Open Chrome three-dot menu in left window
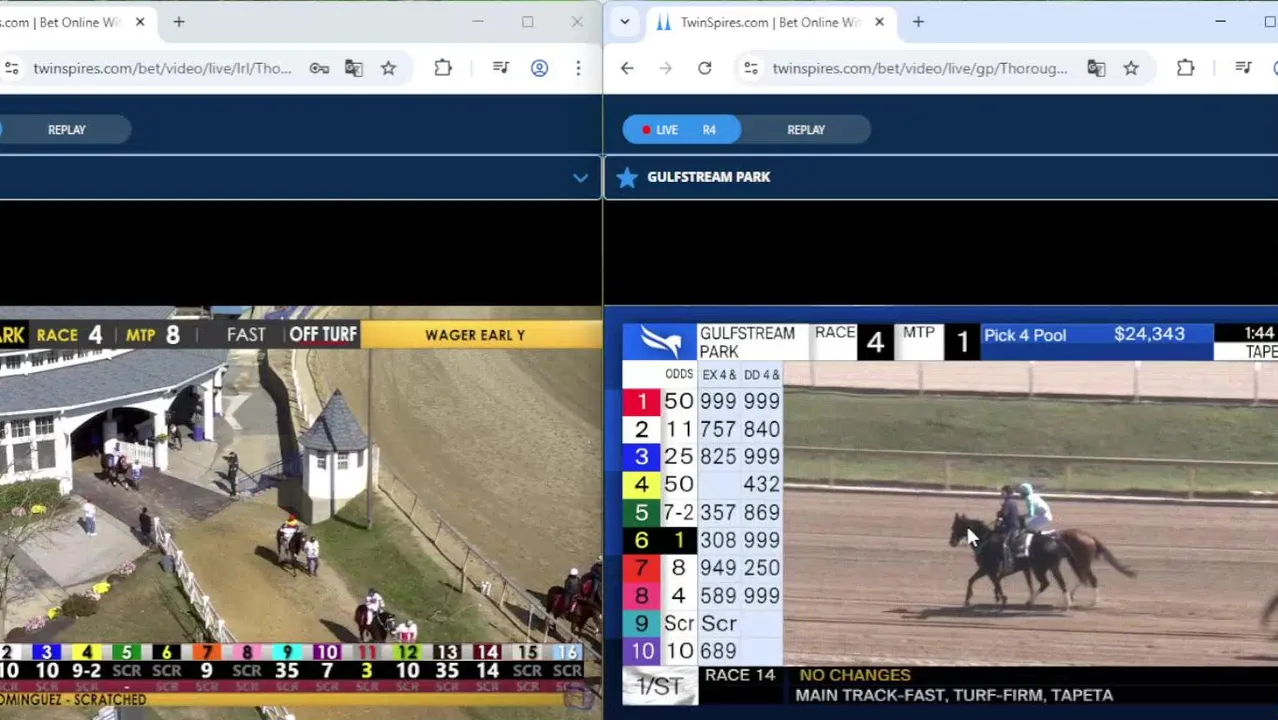The width and height of the screenshot is (1278, 720). (578, 68)
